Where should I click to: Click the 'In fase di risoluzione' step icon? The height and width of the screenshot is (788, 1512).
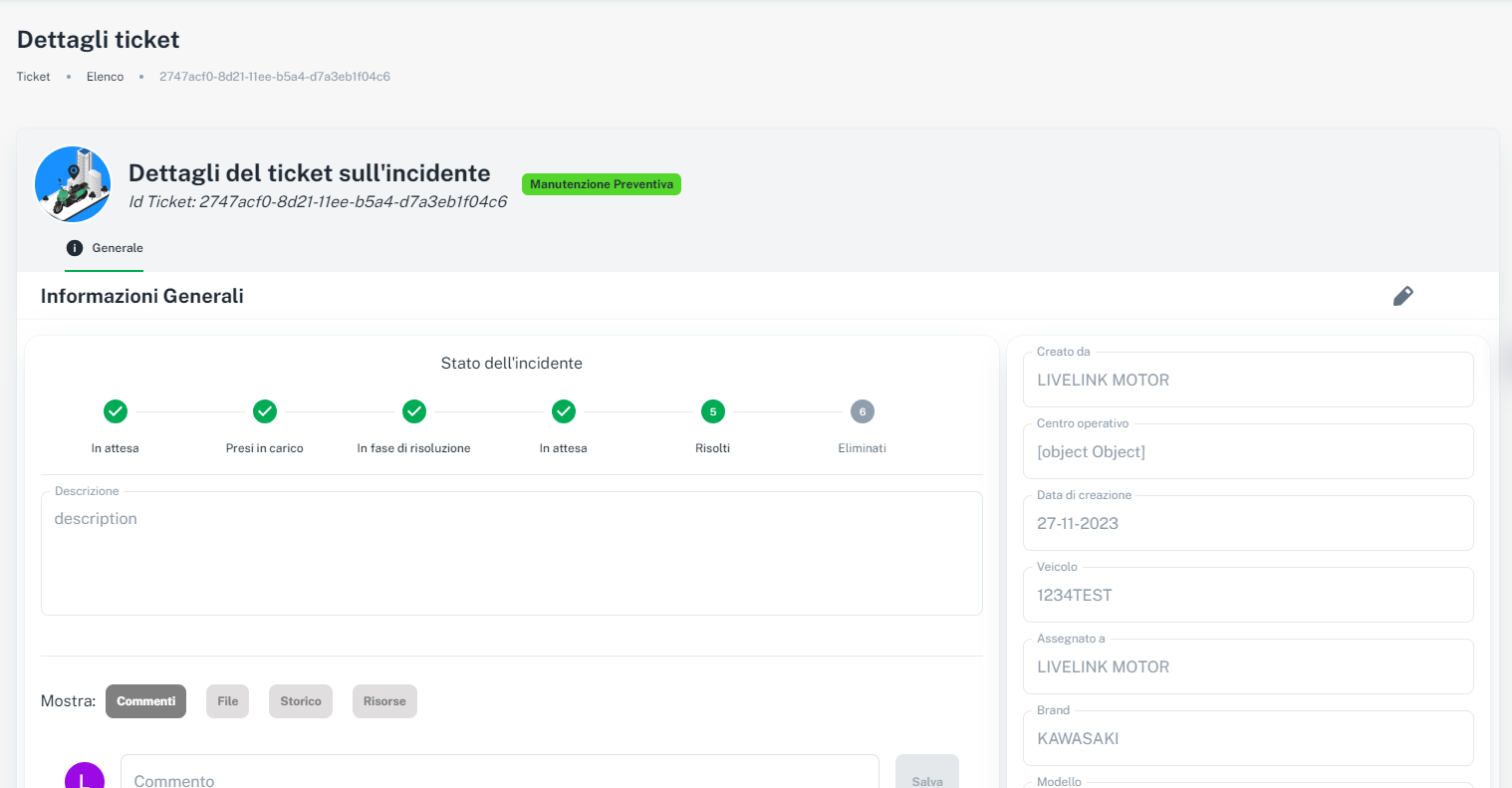414,411
